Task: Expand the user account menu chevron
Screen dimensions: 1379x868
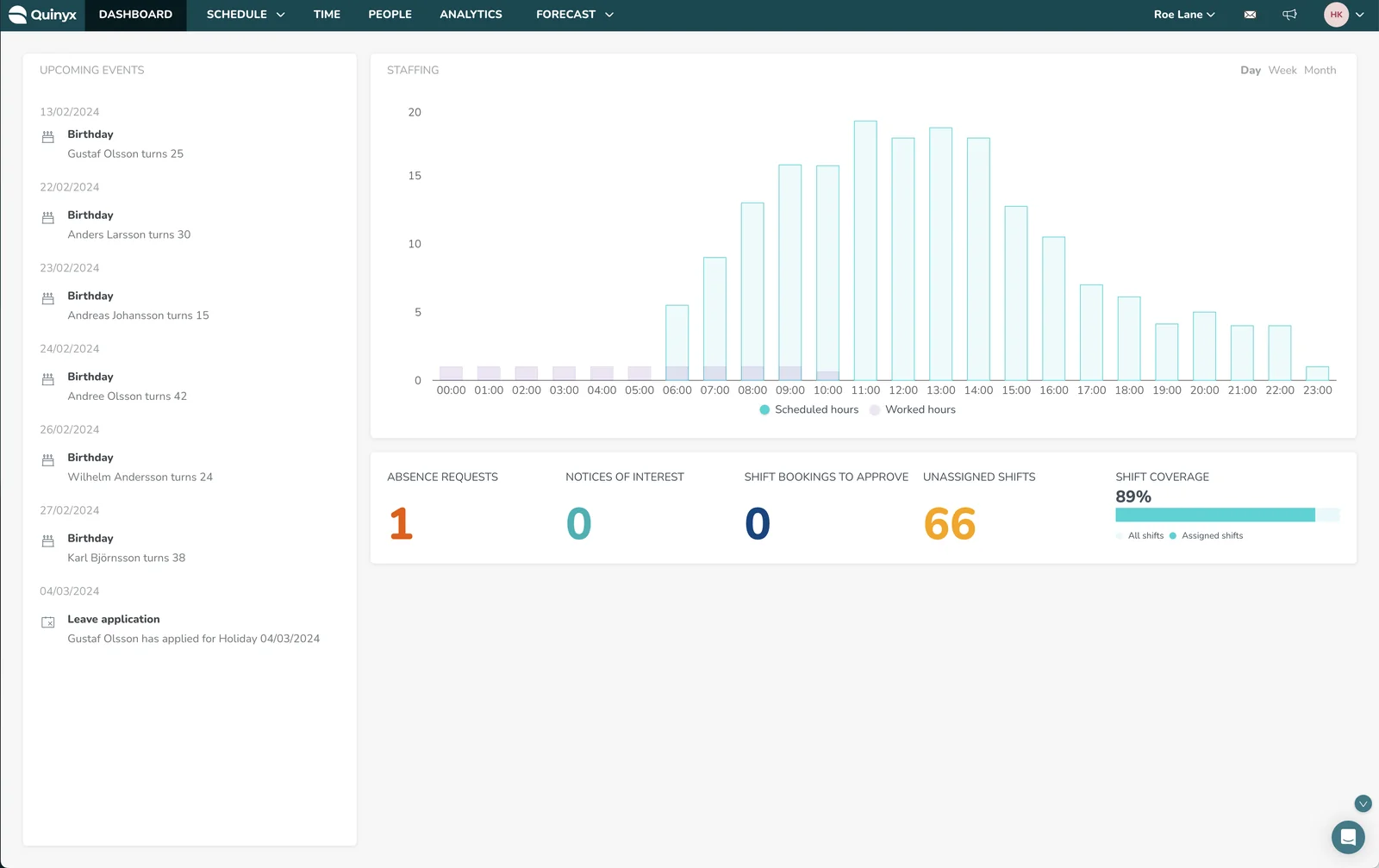Action: [x=1360, y=15]
